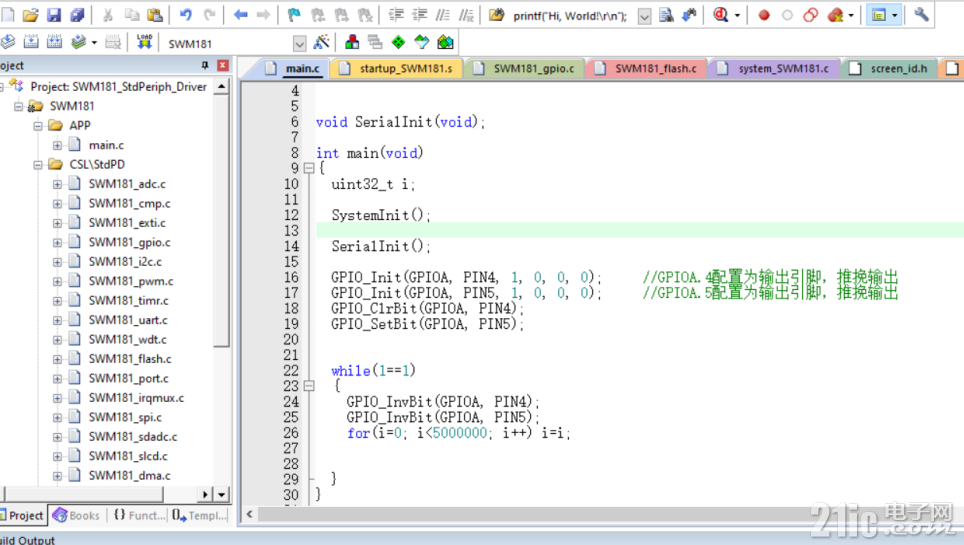Open Configuration with the wrench icon
The image size is (964, 545).
pyautogui.click(x=921, y=14)
